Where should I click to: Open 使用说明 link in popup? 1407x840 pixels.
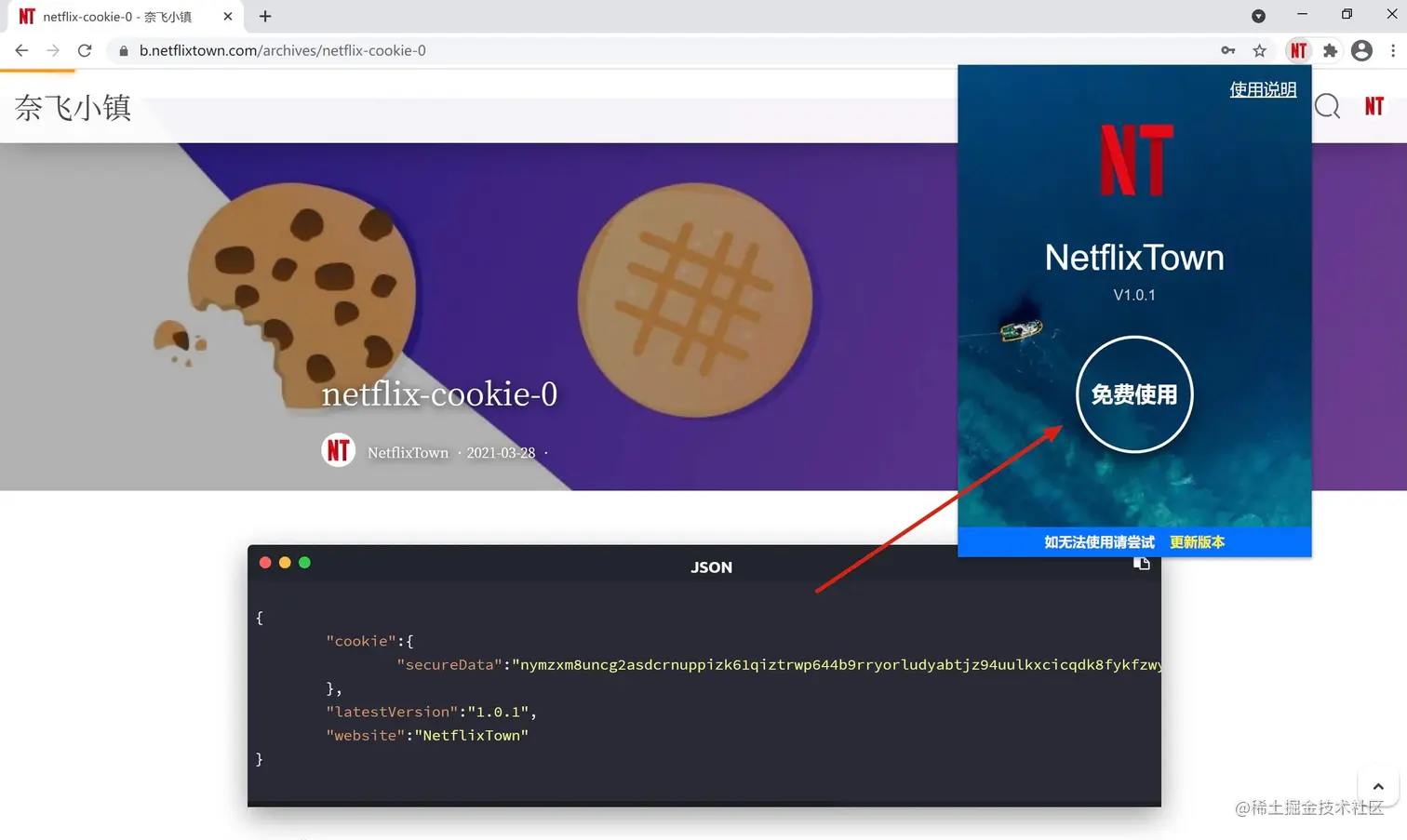[1263, 89]
